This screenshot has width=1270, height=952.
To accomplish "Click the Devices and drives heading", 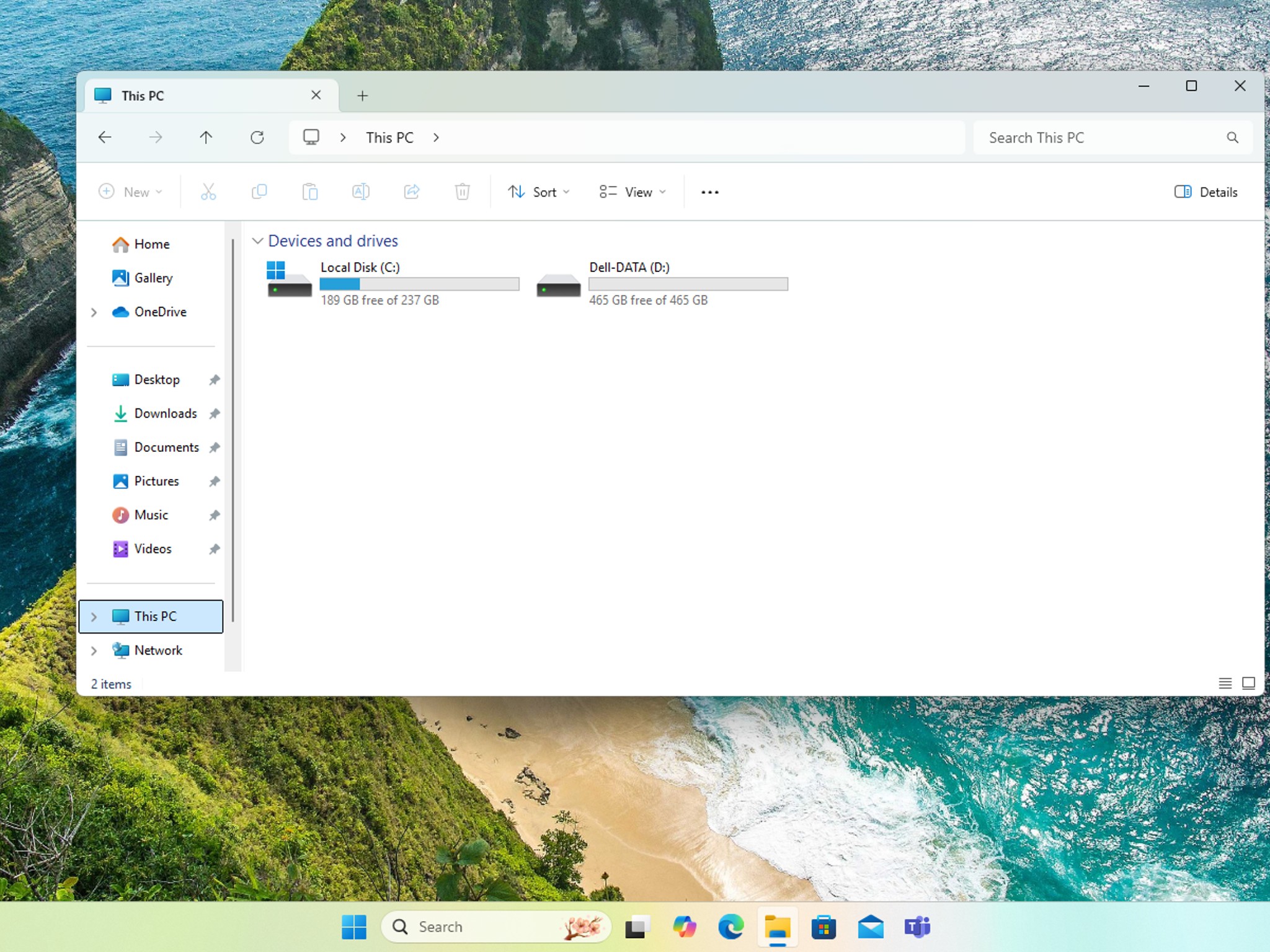I will (x=333, y=240).
